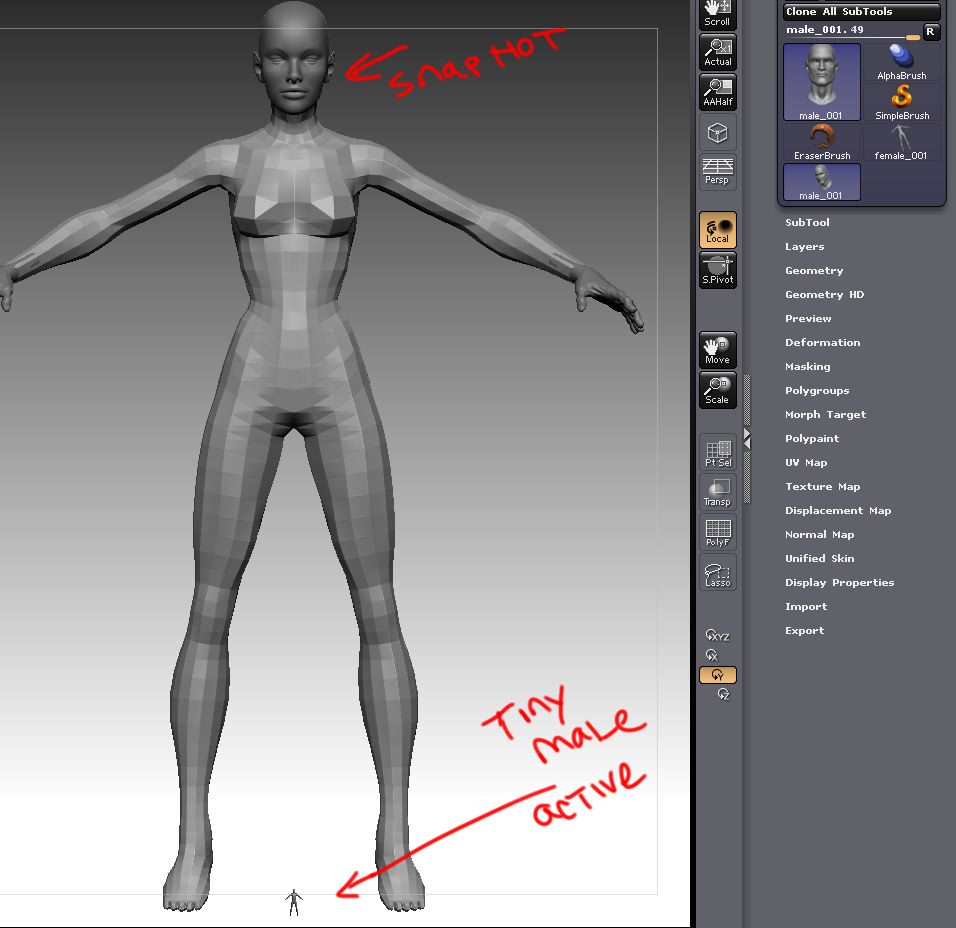
Task: Click the R restore button
Action: [930, 31]
